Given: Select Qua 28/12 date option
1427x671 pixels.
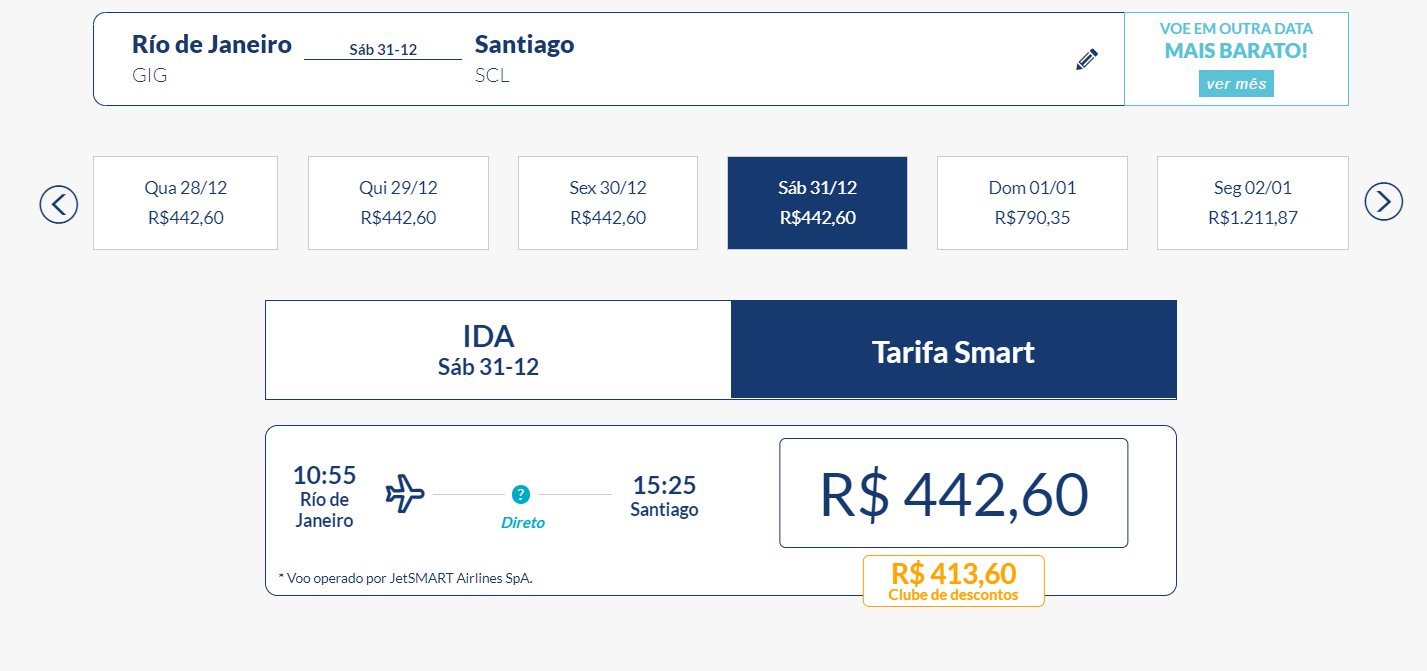Looking at the screenshot, I should (184, 203).
